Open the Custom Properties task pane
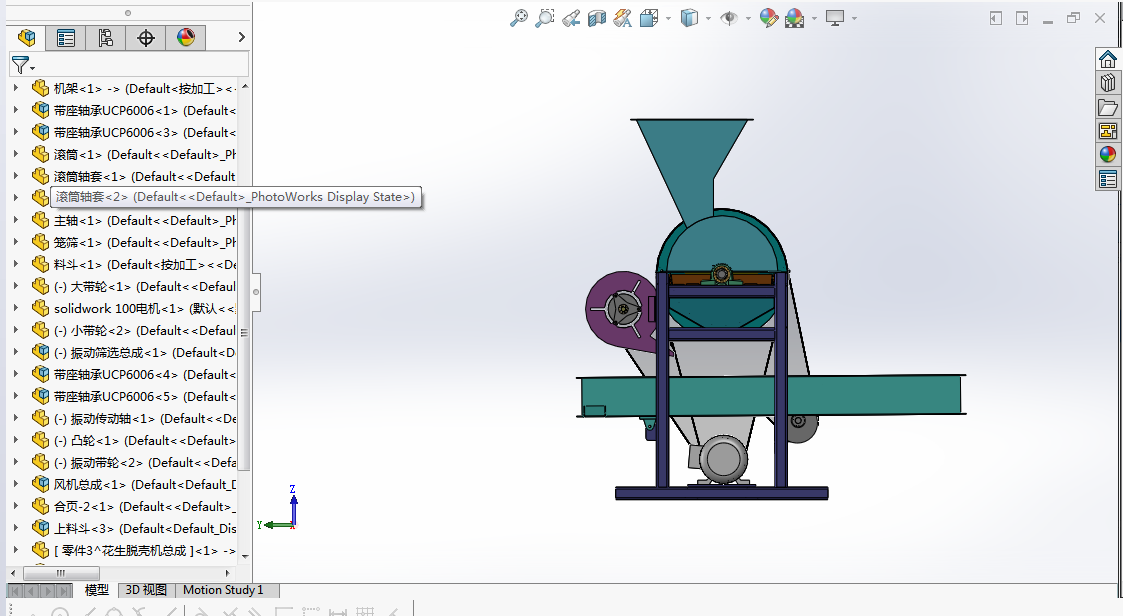This screenshot has width=1123, height=616. (x=1108, y=179)
